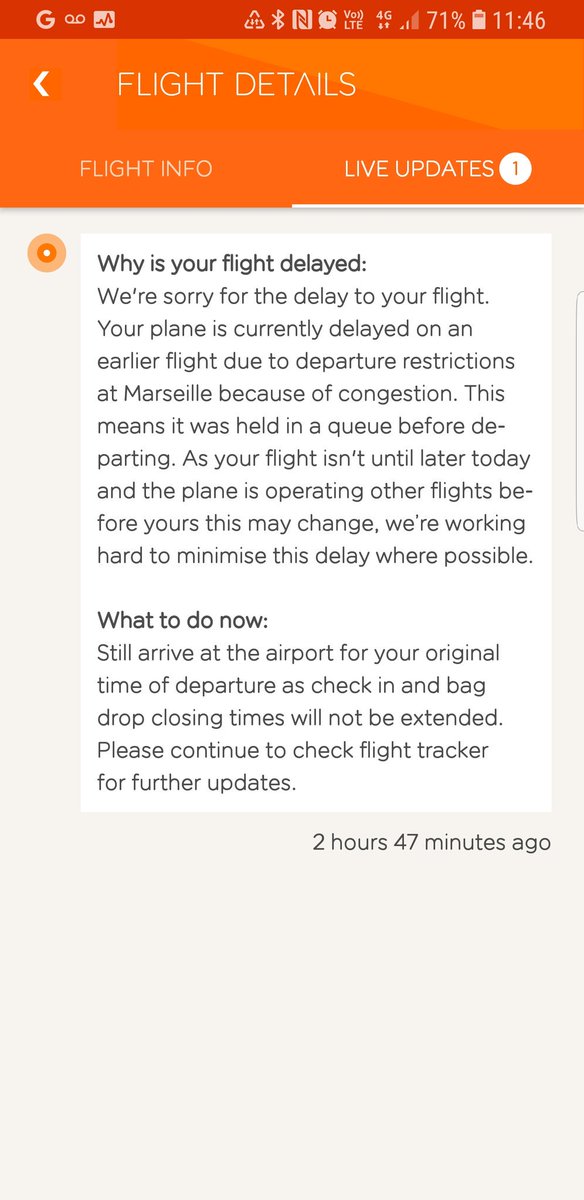The image size is (584, 1200).
Task: Tap the 'Why is your flight delayed' heading
Action: click(x=232, y=264)
